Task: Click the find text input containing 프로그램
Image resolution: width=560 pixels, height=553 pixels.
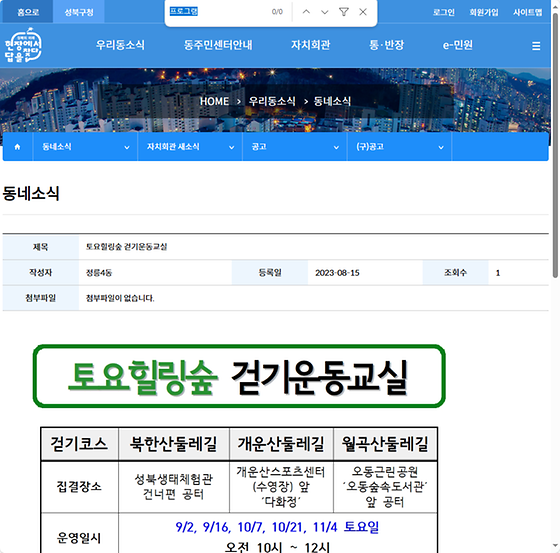Action: (x=218, y=11)
